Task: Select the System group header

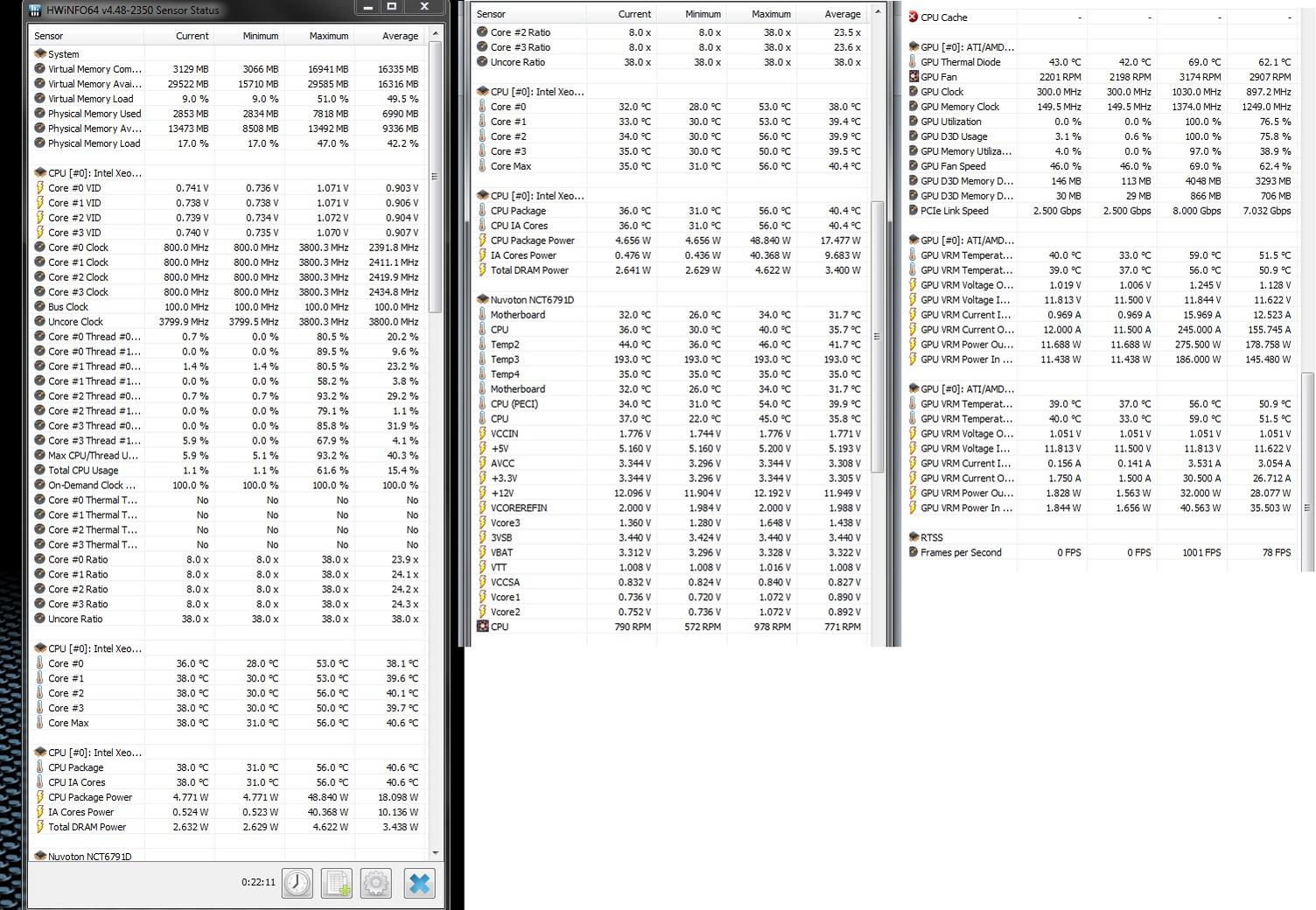Action: [x=227, y=54]
